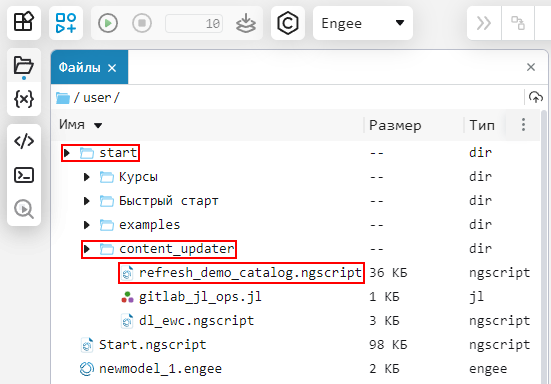This screenshot has width=551, height=384.
Task: Open the script editor code icon
Action: [x=24, y=141]
